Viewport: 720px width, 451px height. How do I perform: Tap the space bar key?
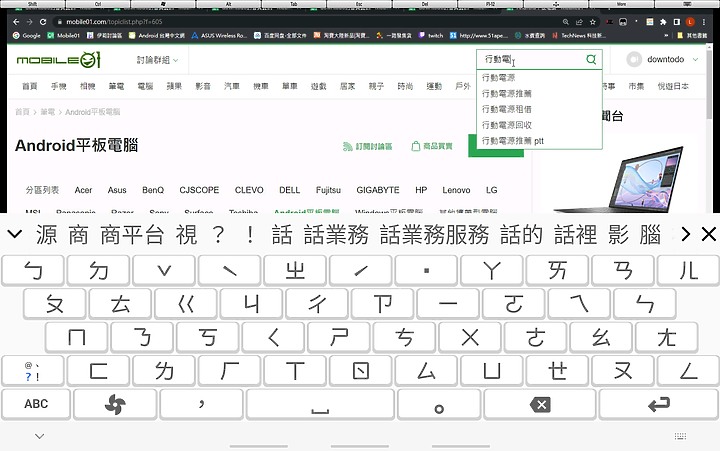(x=320, y=405)
